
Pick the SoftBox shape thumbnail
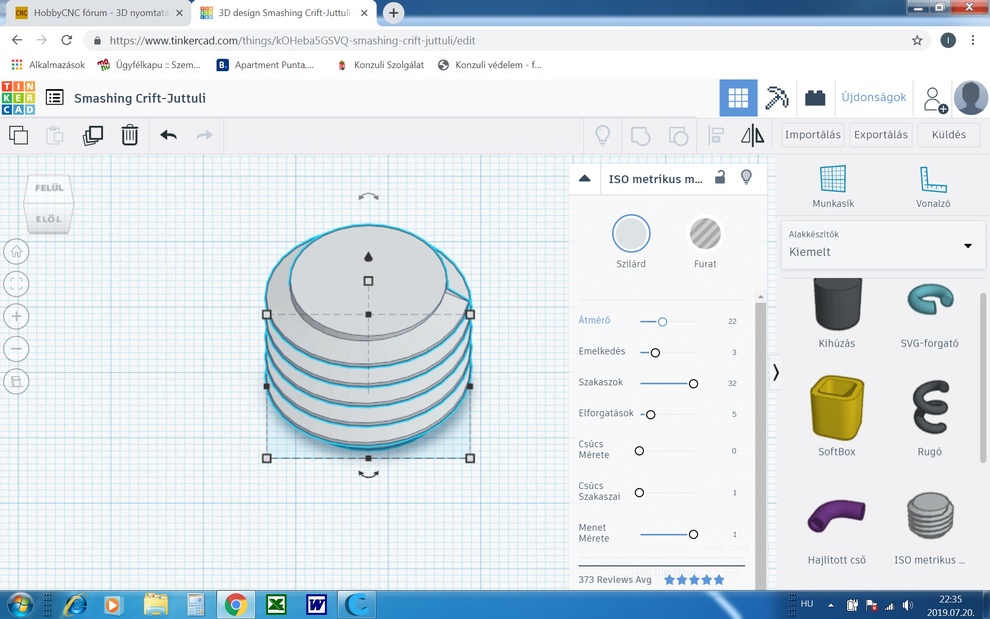coord(836,408)
